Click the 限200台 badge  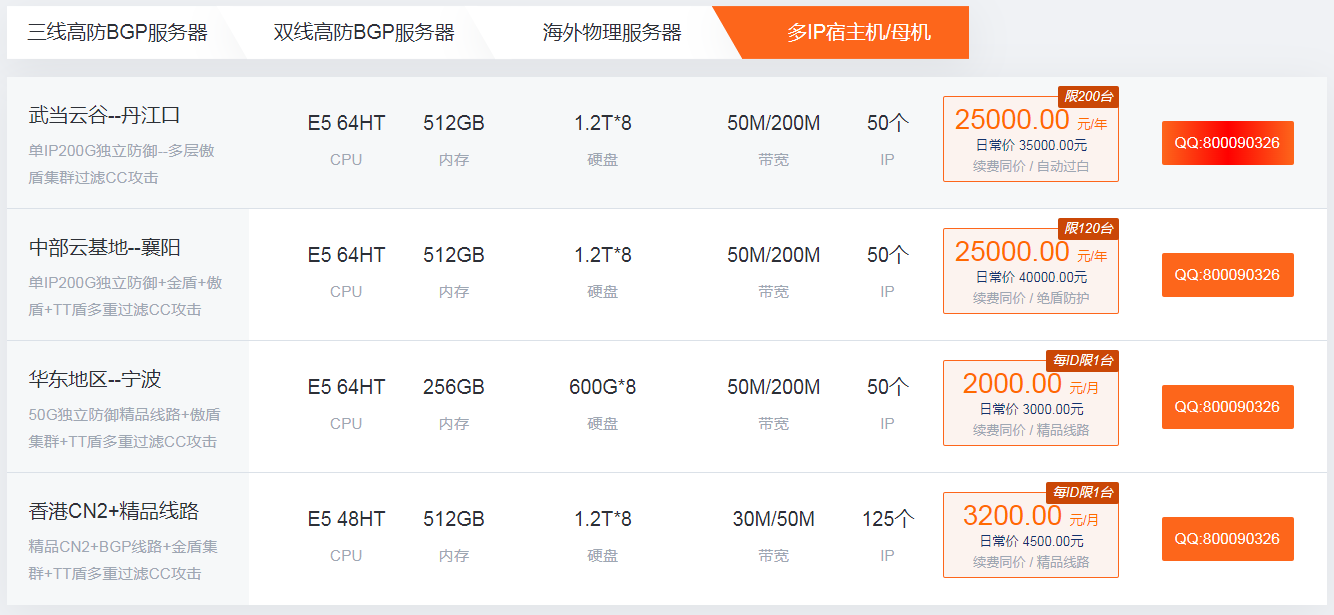[x=1088, y=96]
